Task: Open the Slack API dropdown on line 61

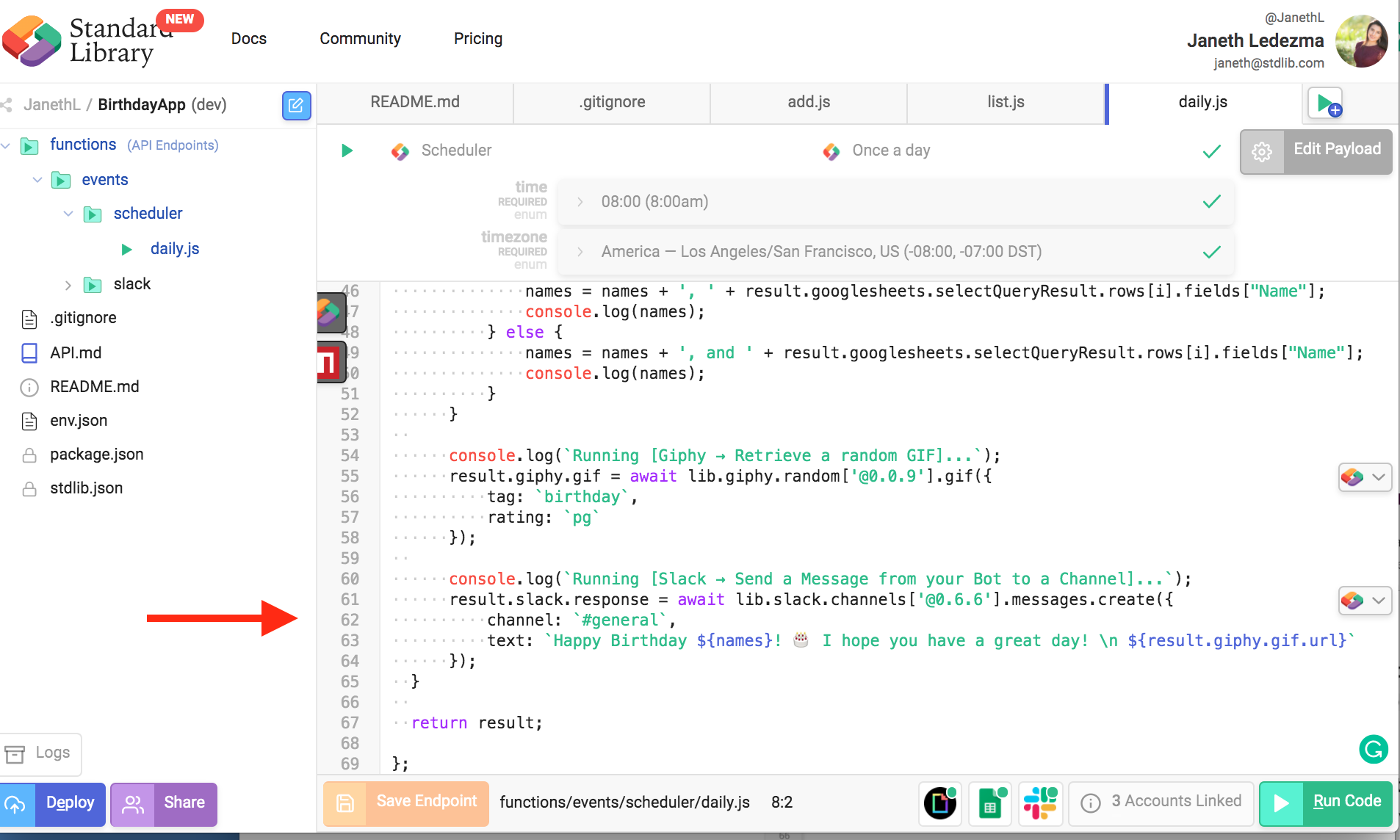Action: click(x=1365, y=601)
